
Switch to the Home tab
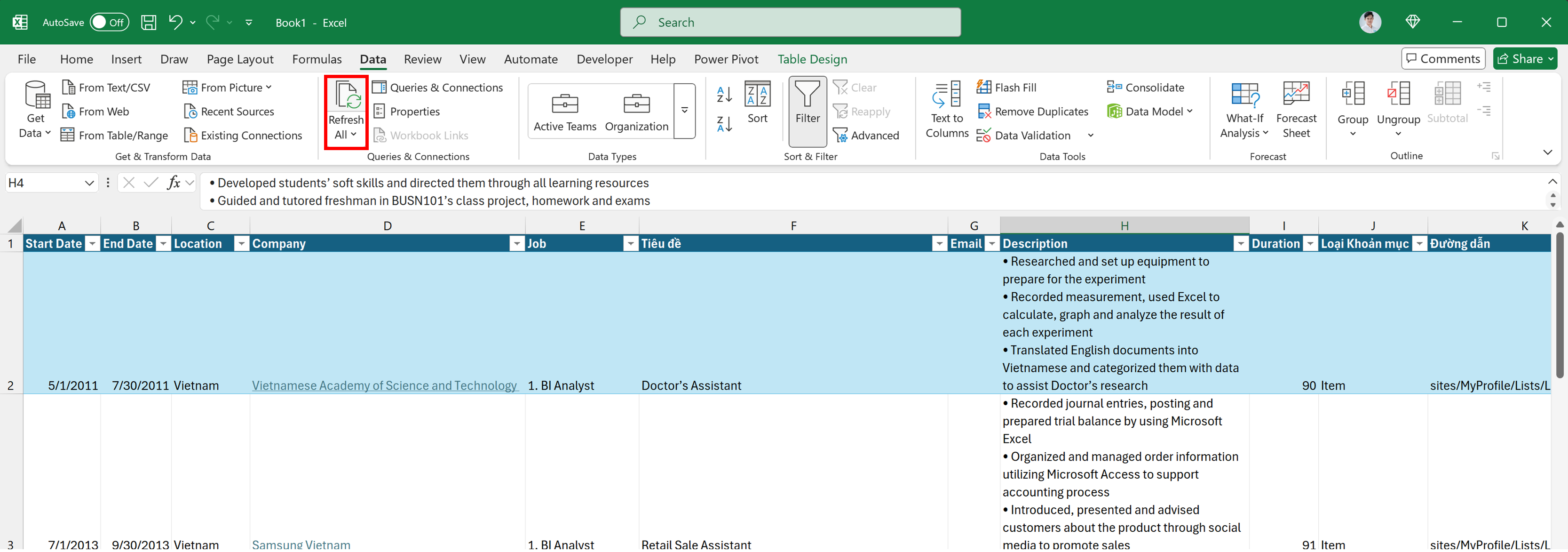pyautogui.click(x=77, y=59)
